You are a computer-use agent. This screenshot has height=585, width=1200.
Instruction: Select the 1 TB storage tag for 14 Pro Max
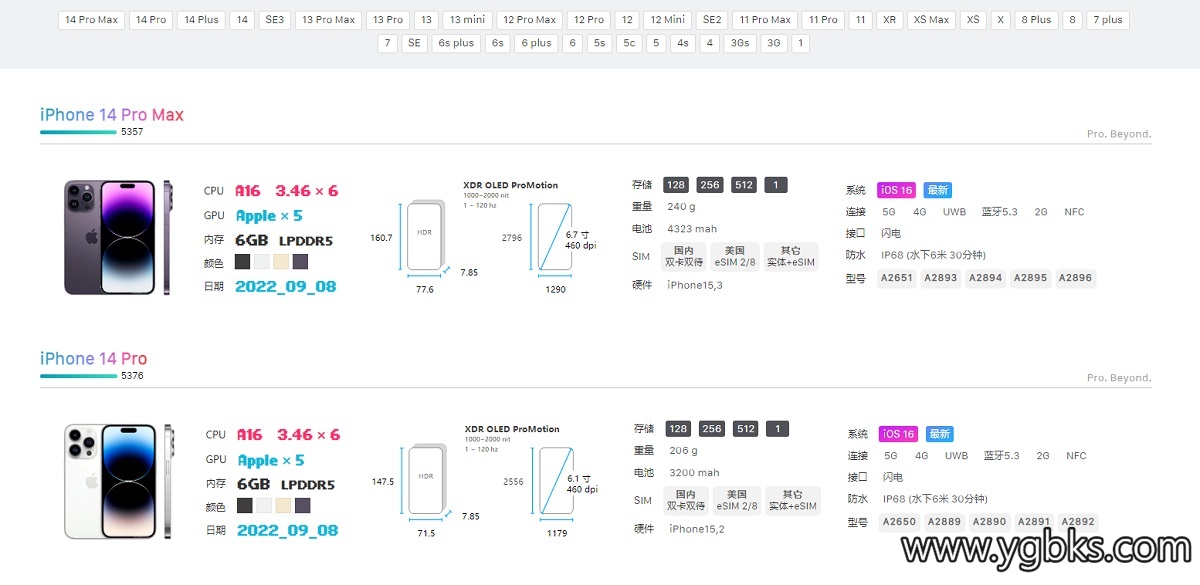(x=776, y=185)
